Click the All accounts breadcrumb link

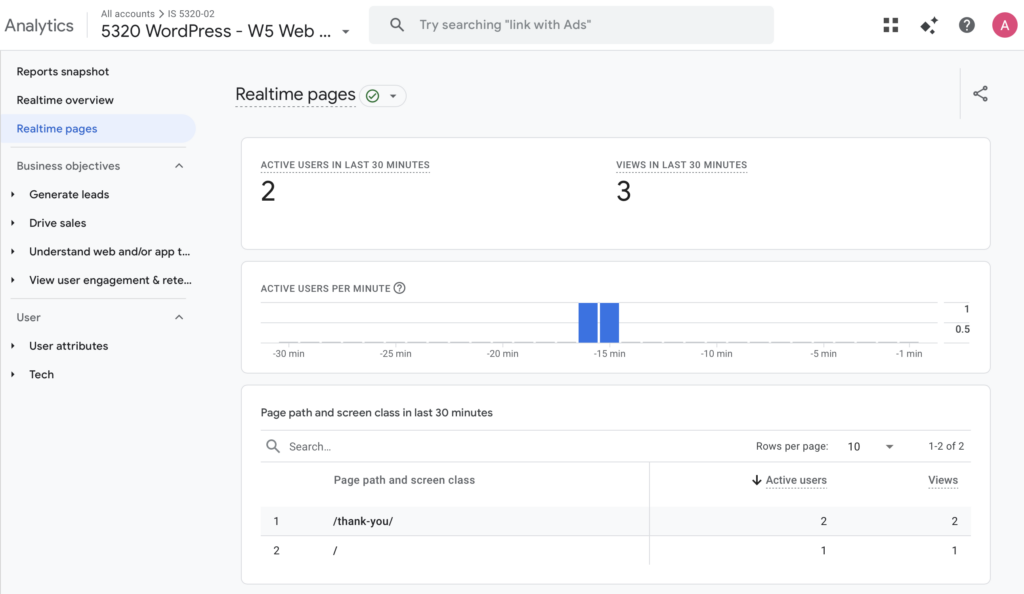click(x=128, y=14)
